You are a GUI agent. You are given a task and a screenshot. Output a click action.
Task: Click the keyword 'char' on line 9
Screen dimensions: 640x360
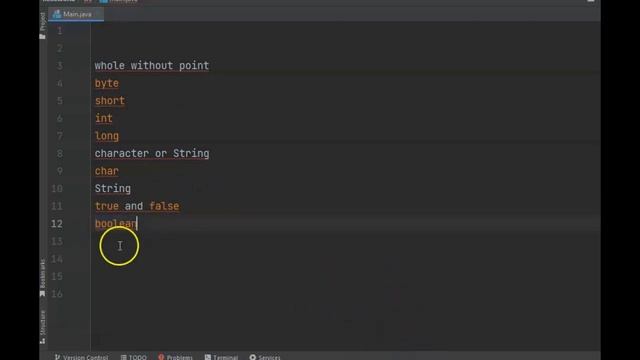pos(107,171)
